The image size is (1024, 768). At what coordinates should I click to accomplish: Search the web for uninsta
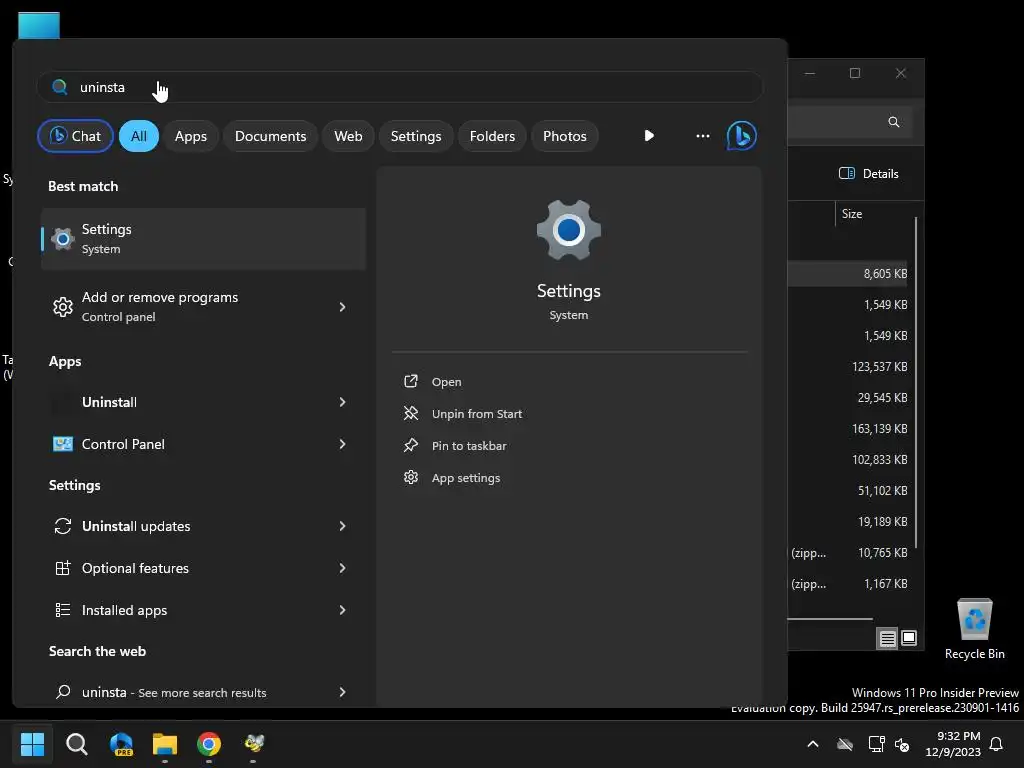click(203, 692)
